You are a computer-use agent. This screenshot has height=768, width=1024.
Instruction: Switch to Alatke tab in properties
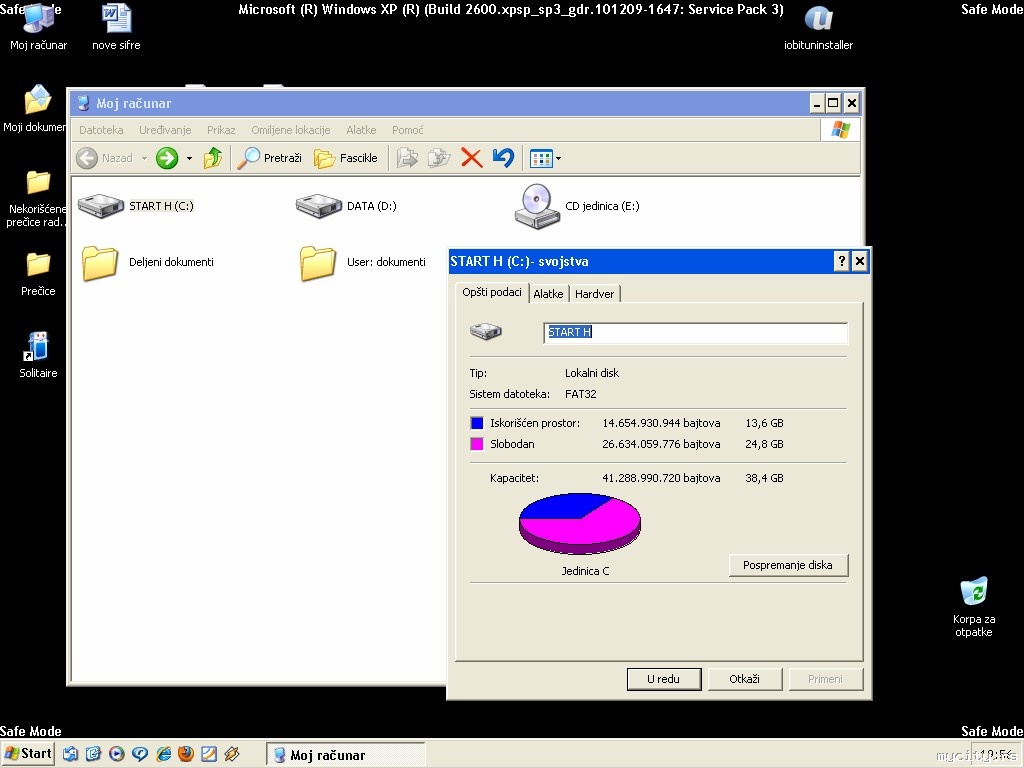pyautogui.click(x=548, y=294)
